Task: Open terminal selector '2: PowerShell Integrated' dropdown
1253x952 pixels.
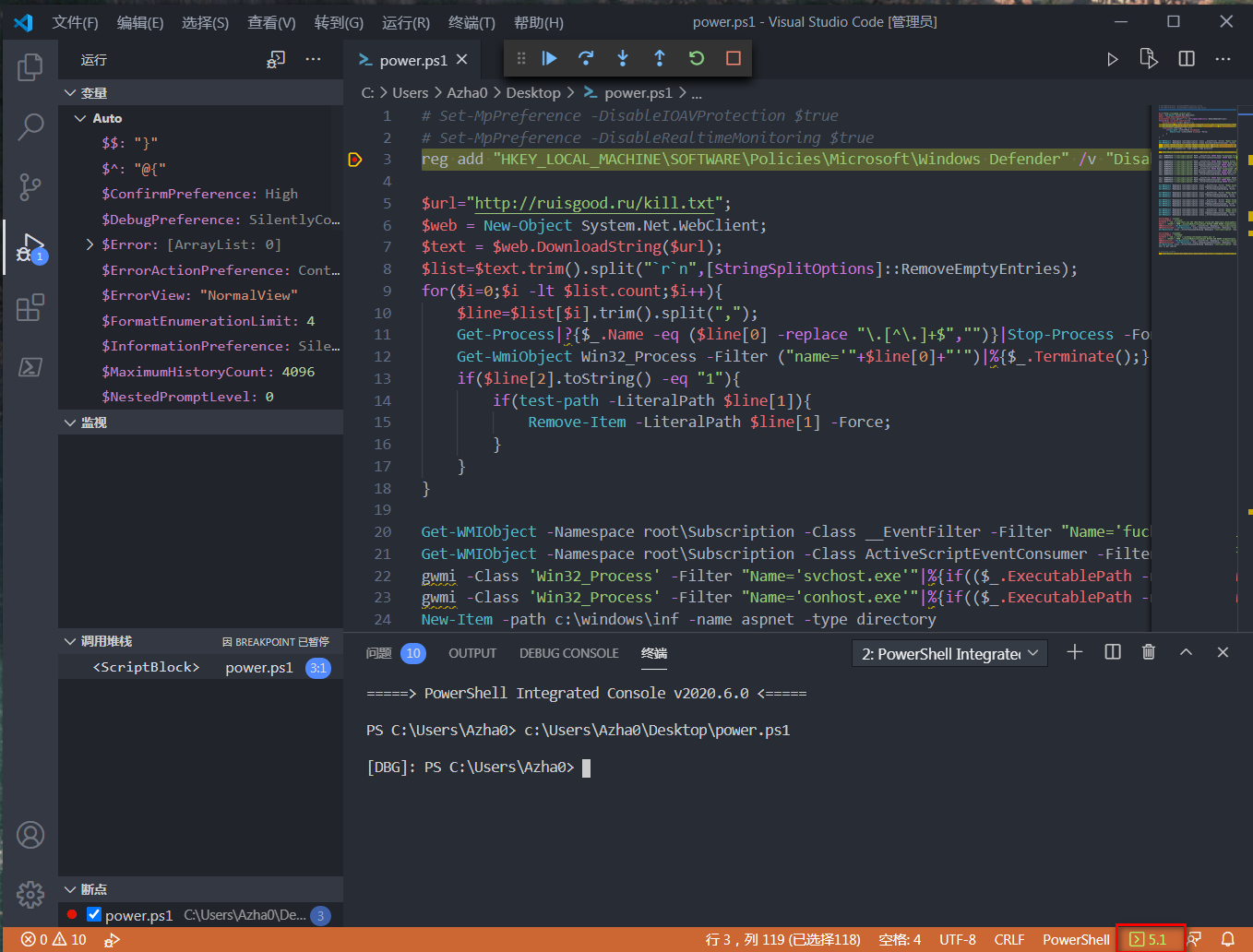Action: coord(949,653)
